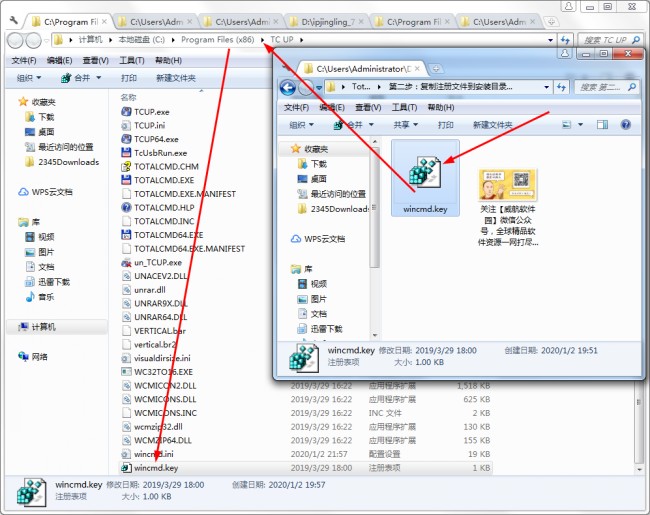Select TCUP64.exe in the file list
The image size is (650, 515).
click(x=156, y=139)
